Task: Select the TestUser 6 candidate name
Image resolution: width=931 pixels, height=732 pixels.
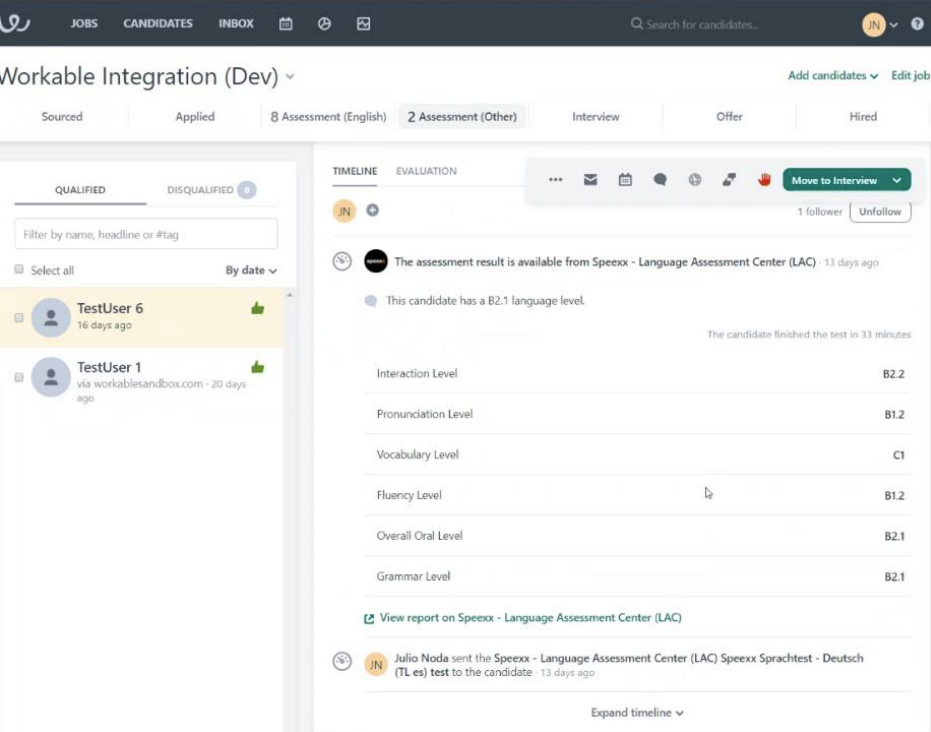Action: (x=110, y=308)
